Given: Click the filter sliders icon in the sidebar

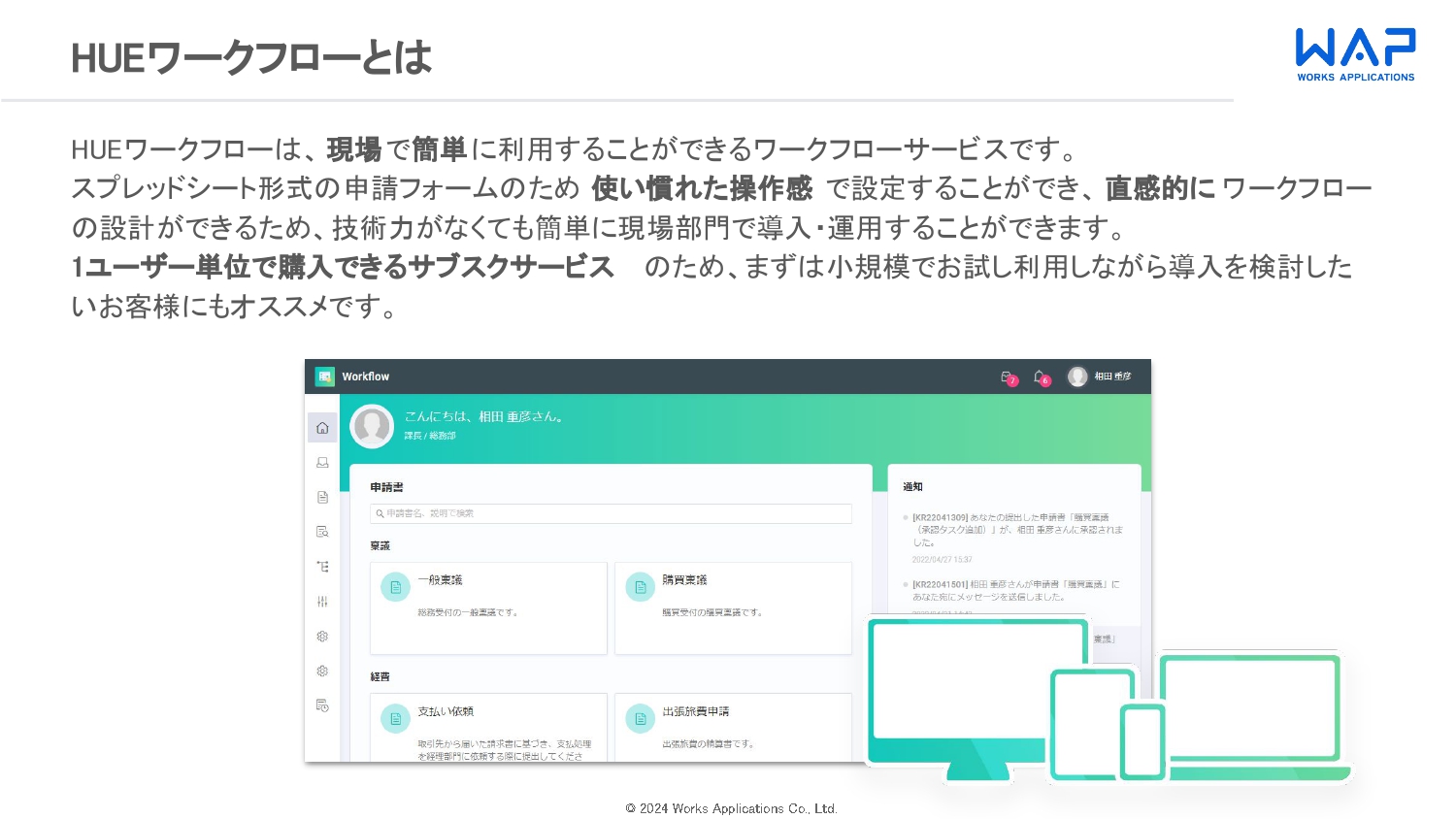Looking at the screenshot, I should (x=322, y=602).
